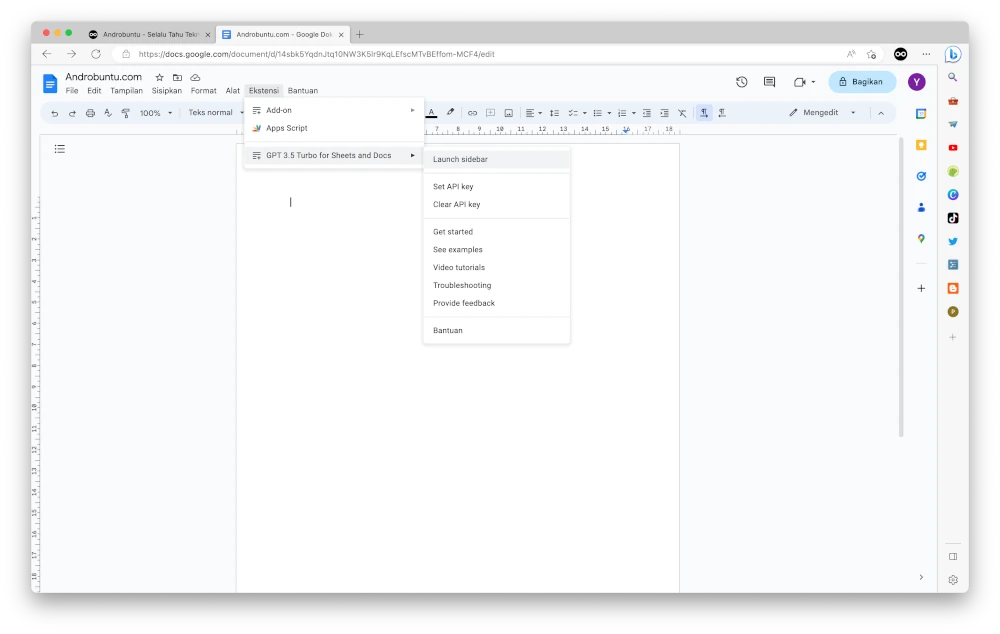The image size is (1000, 634).
Task: Use the paint format tool
Action: [x=126, y=113]
